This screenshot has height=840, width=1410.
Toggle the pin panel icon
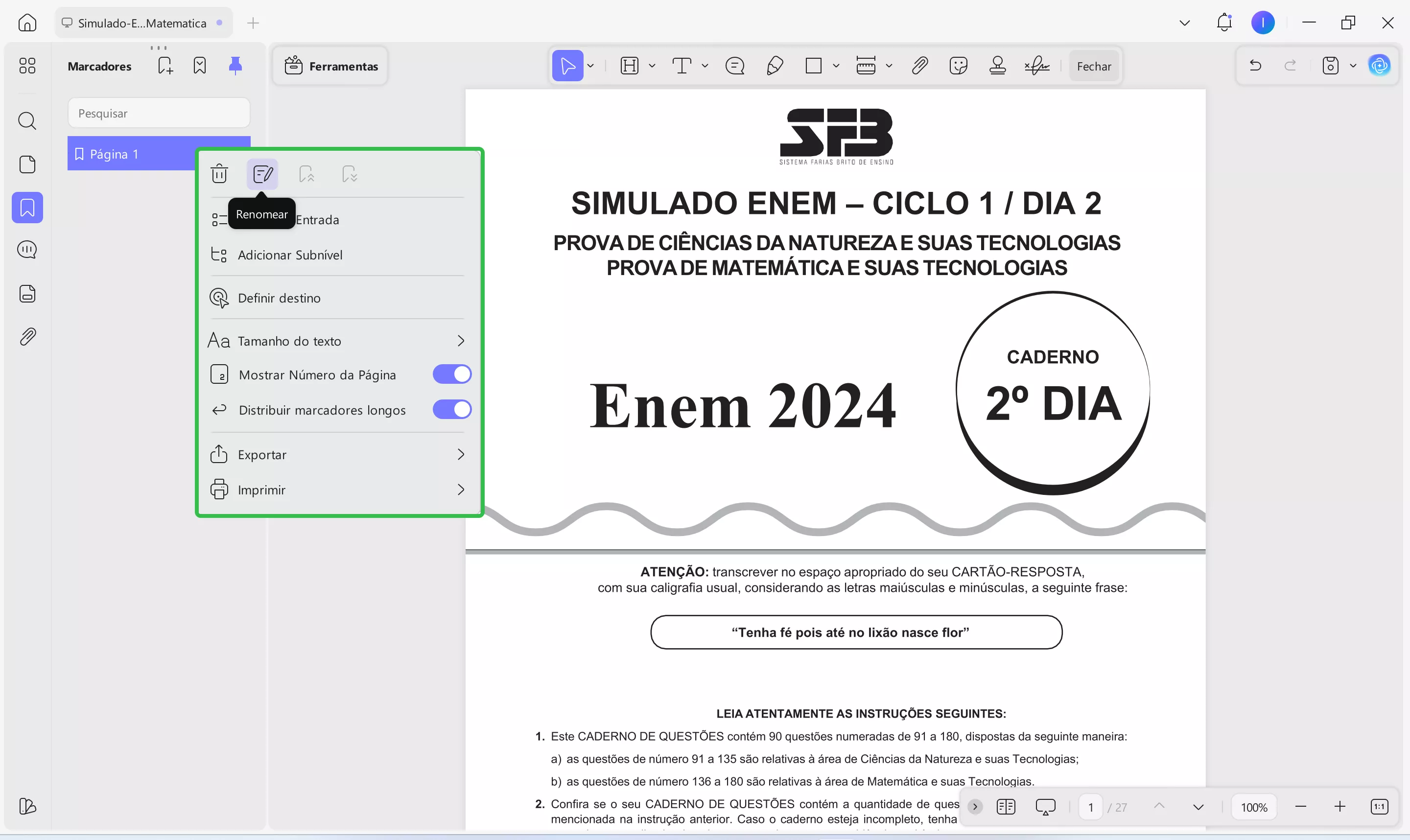tap(235, 66)
